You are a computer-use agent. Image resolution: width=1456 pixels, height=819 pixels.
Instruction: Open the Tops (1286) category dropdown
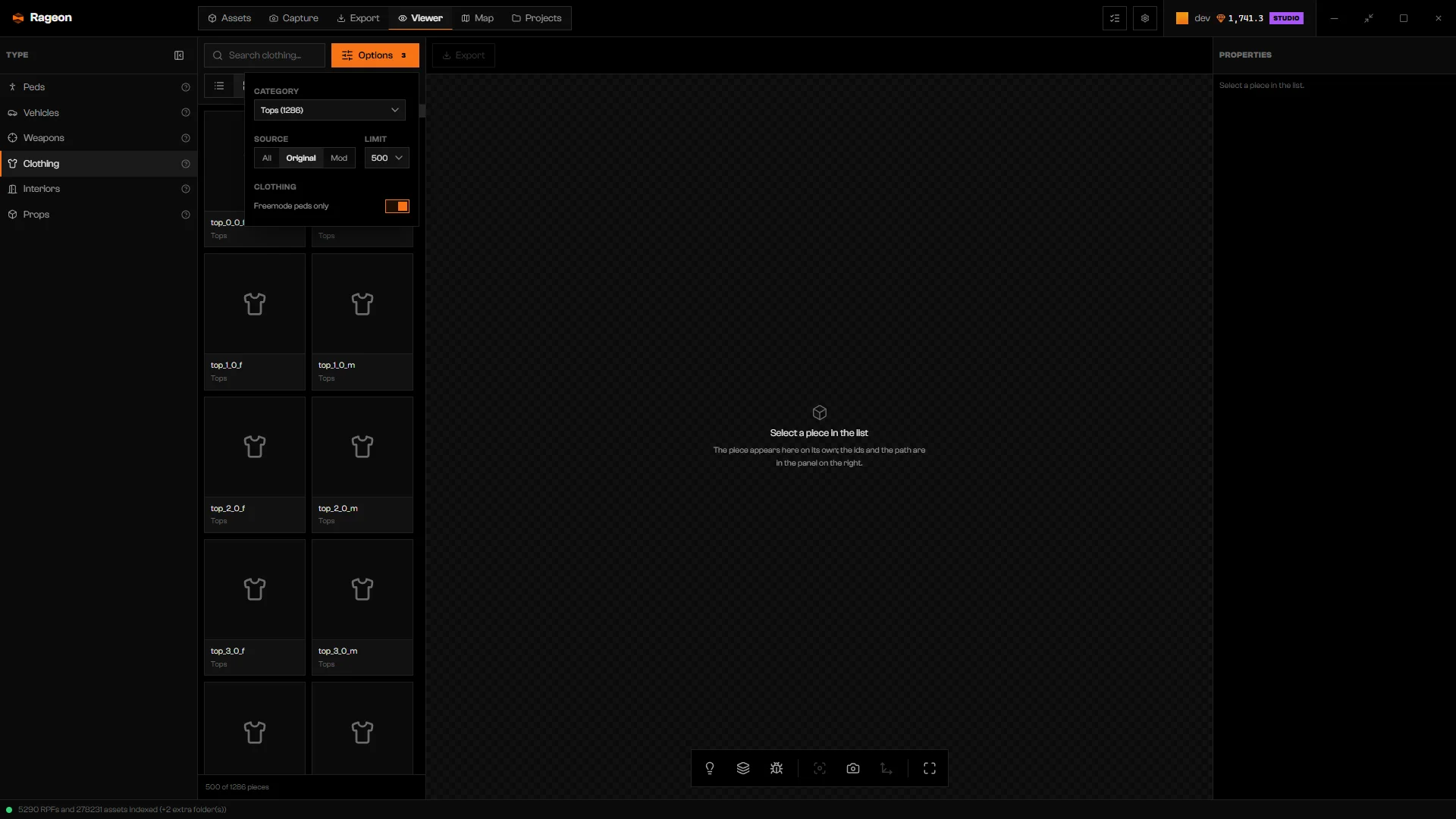(x=330, y=110)
